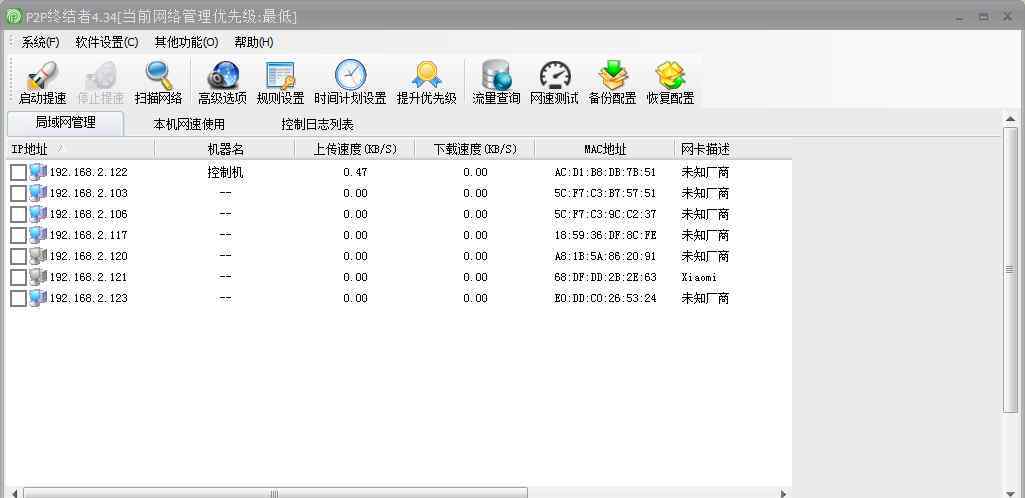
Task: Select MAC address 68:DF:DD:2B:2E:63
Action: [605, 277]
